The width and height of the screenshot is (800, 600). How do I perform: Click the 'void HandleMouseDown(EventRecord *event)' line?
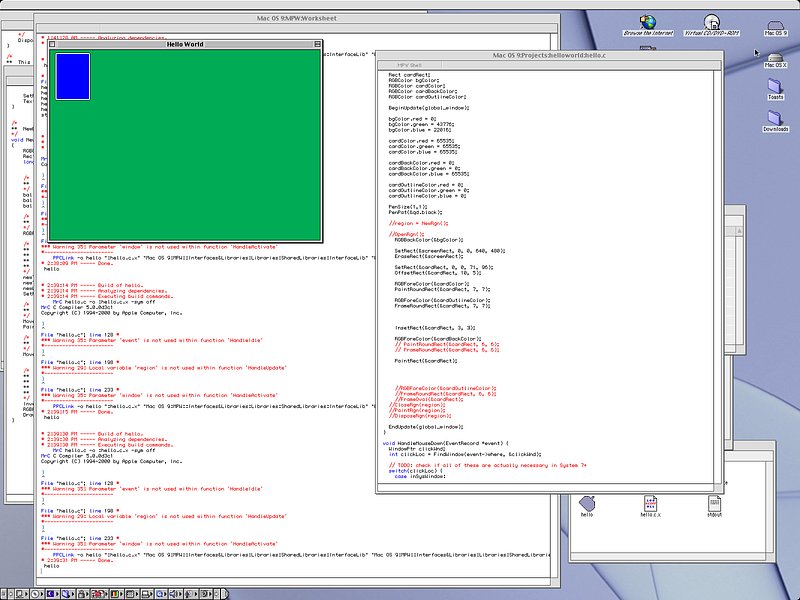(445, 443)
